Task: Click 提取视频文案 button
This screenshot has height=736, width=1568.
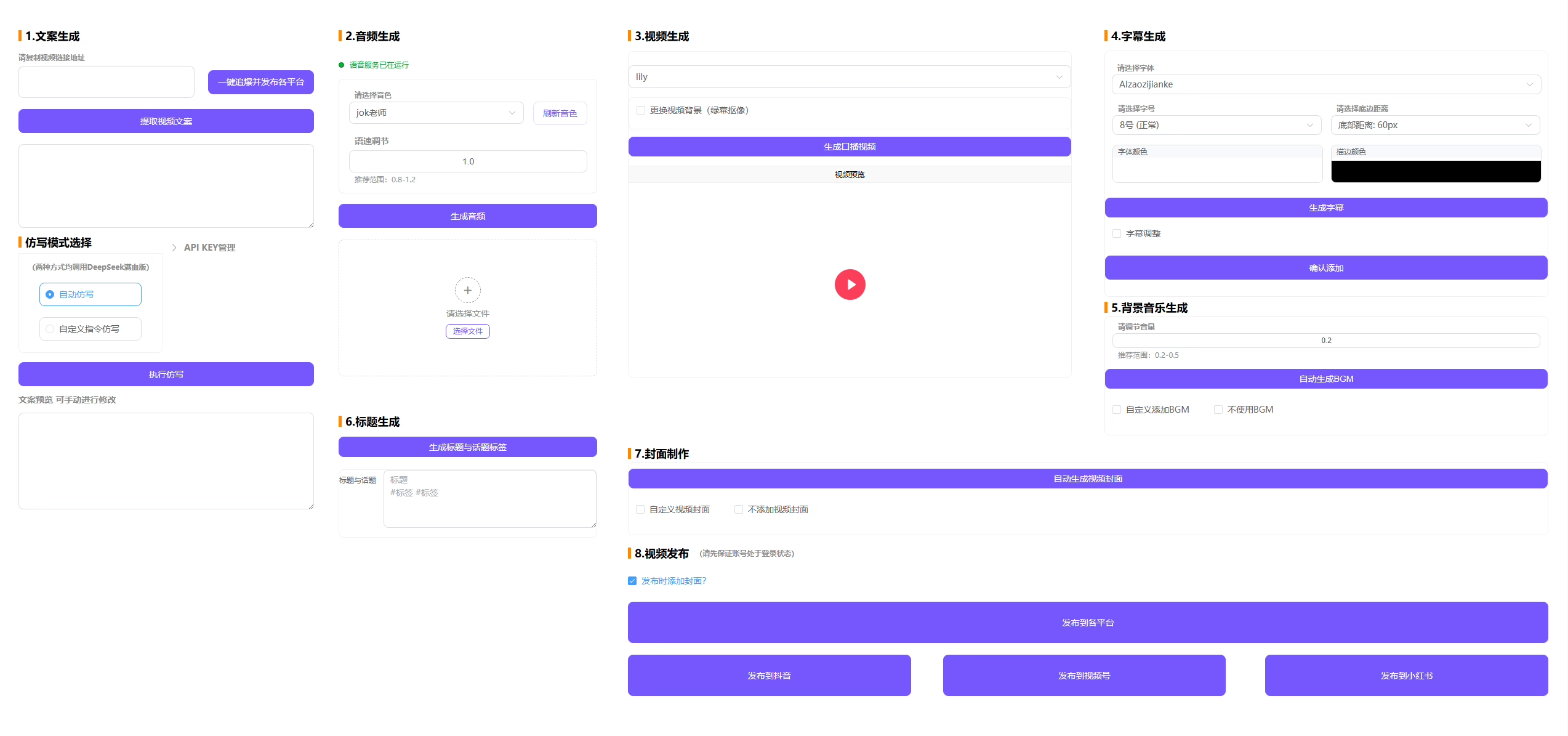Action: point(166,121)
